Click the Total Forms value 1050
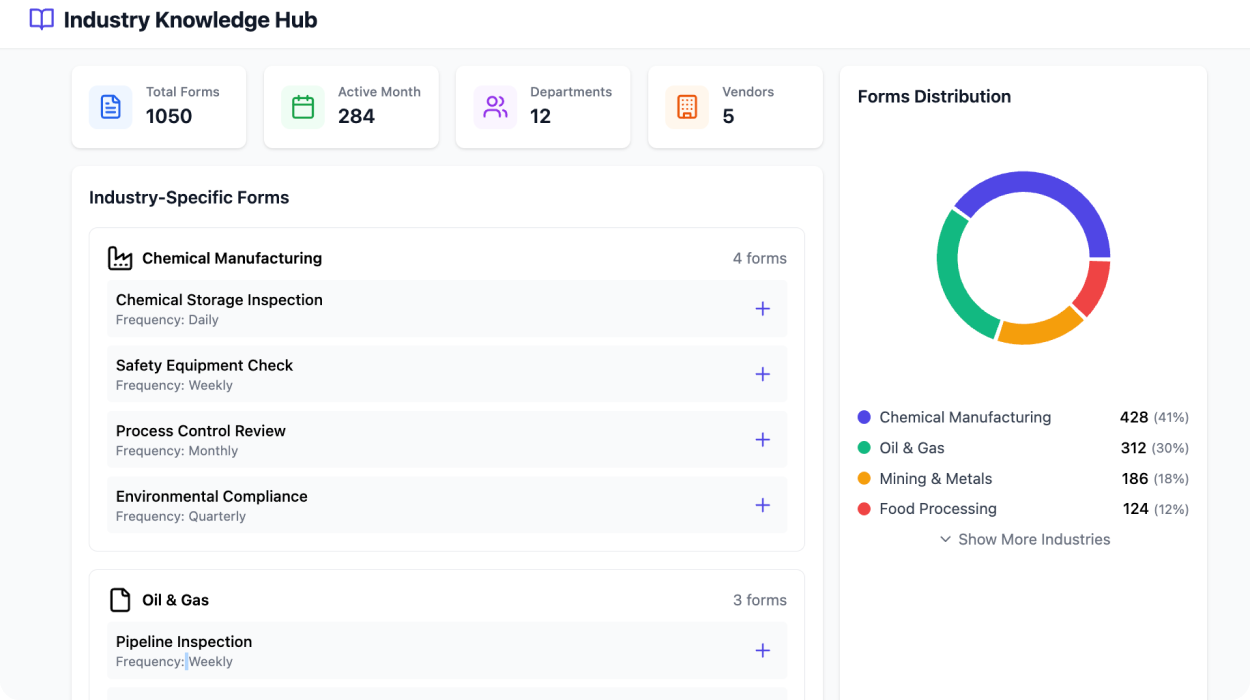 (x=169, y=116)
